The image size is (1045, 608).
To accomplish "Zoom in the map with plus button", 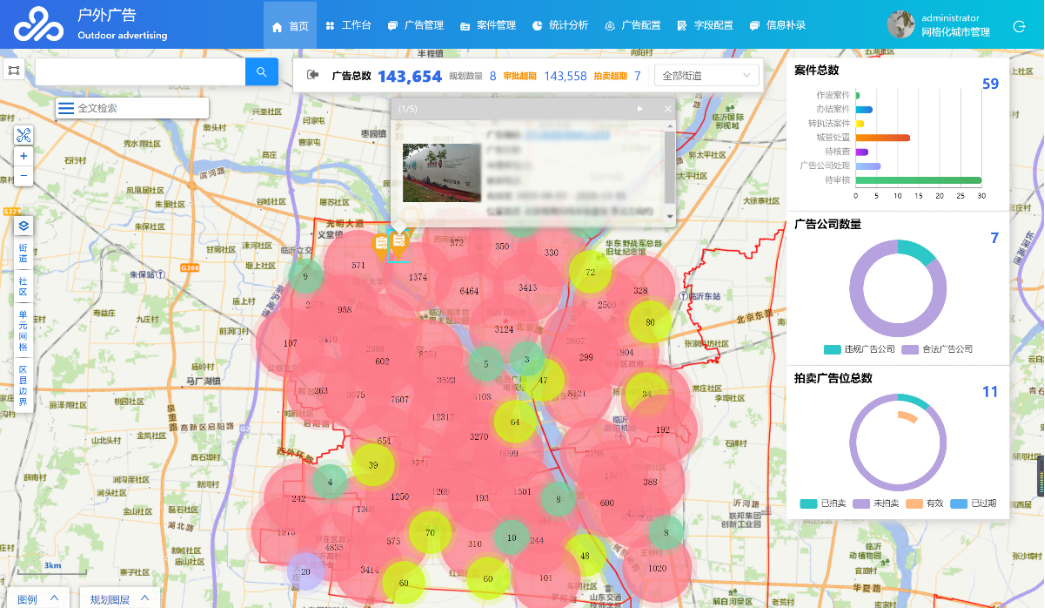I will click(24, 157).
